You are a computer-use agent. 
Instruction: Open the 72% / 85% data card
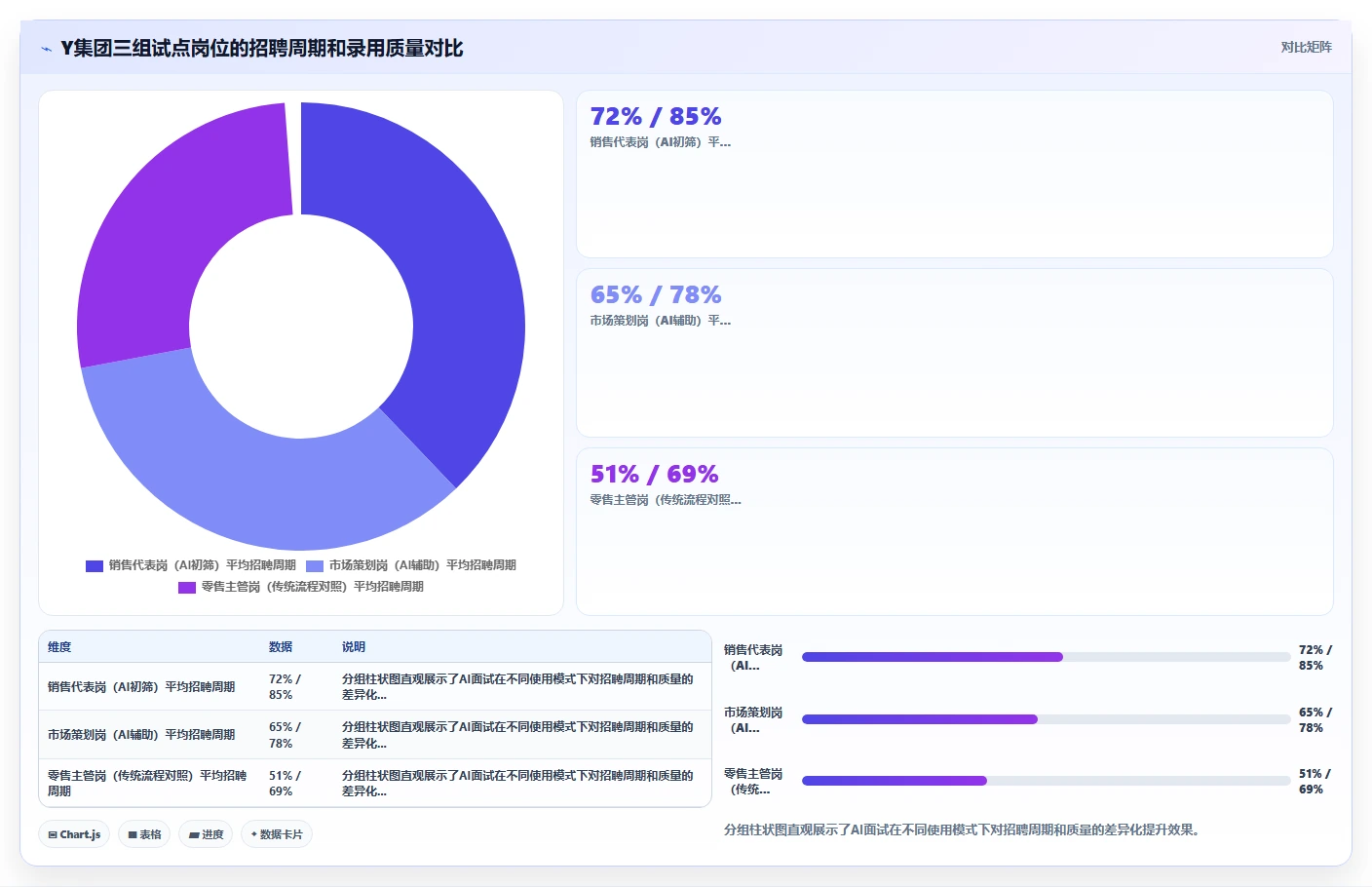click(955, 174)
